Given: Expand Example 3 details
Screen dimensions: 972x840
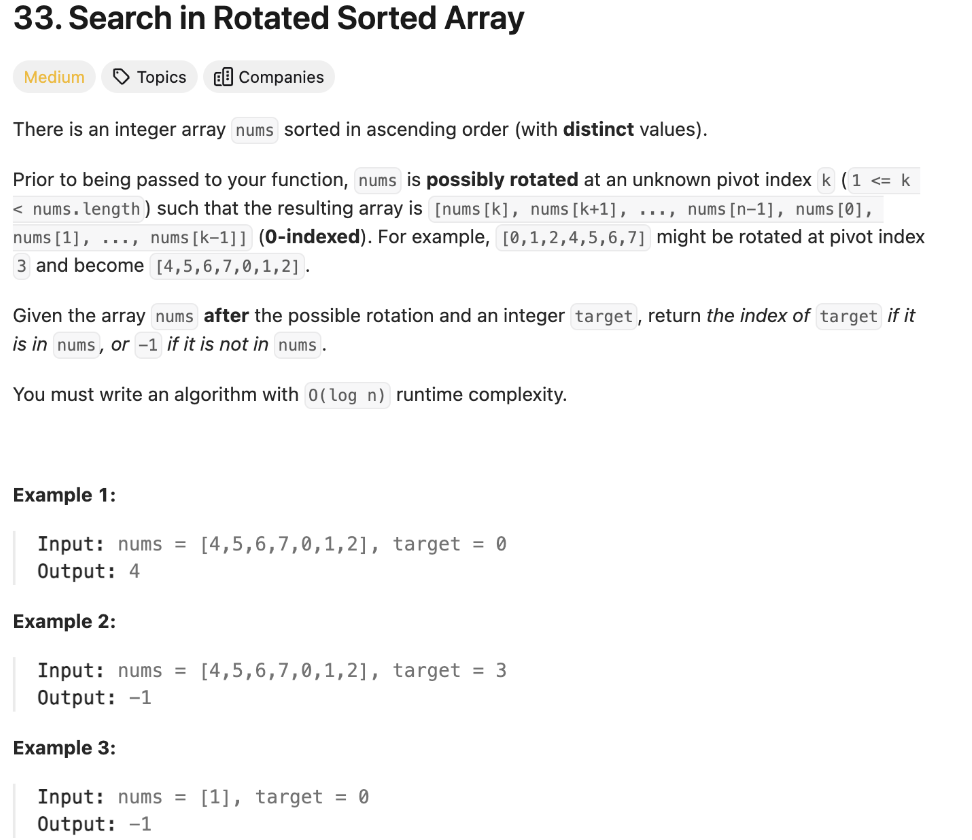Looking at the screenshot, I should coord(64,747).
